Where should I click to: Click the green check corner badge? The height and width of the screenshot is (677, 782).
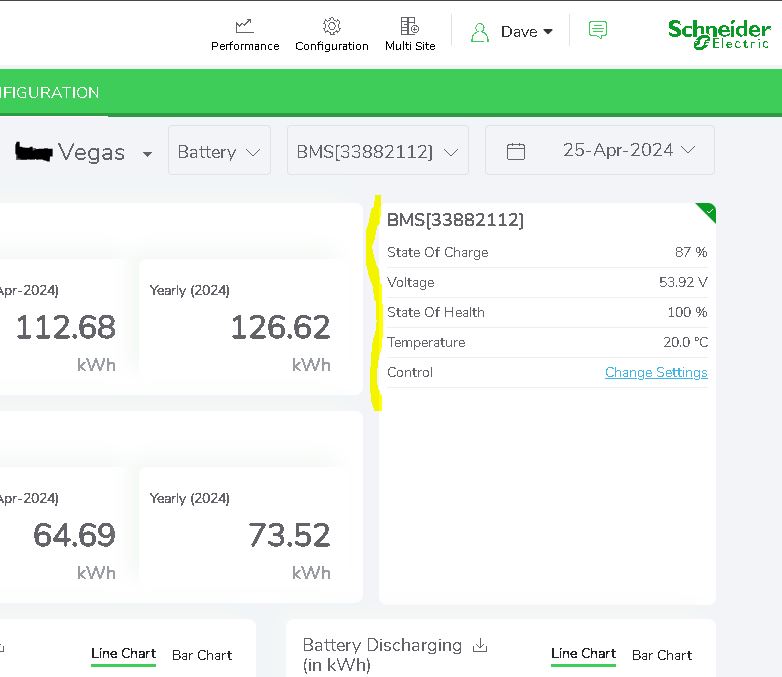(x=707, y=212)
